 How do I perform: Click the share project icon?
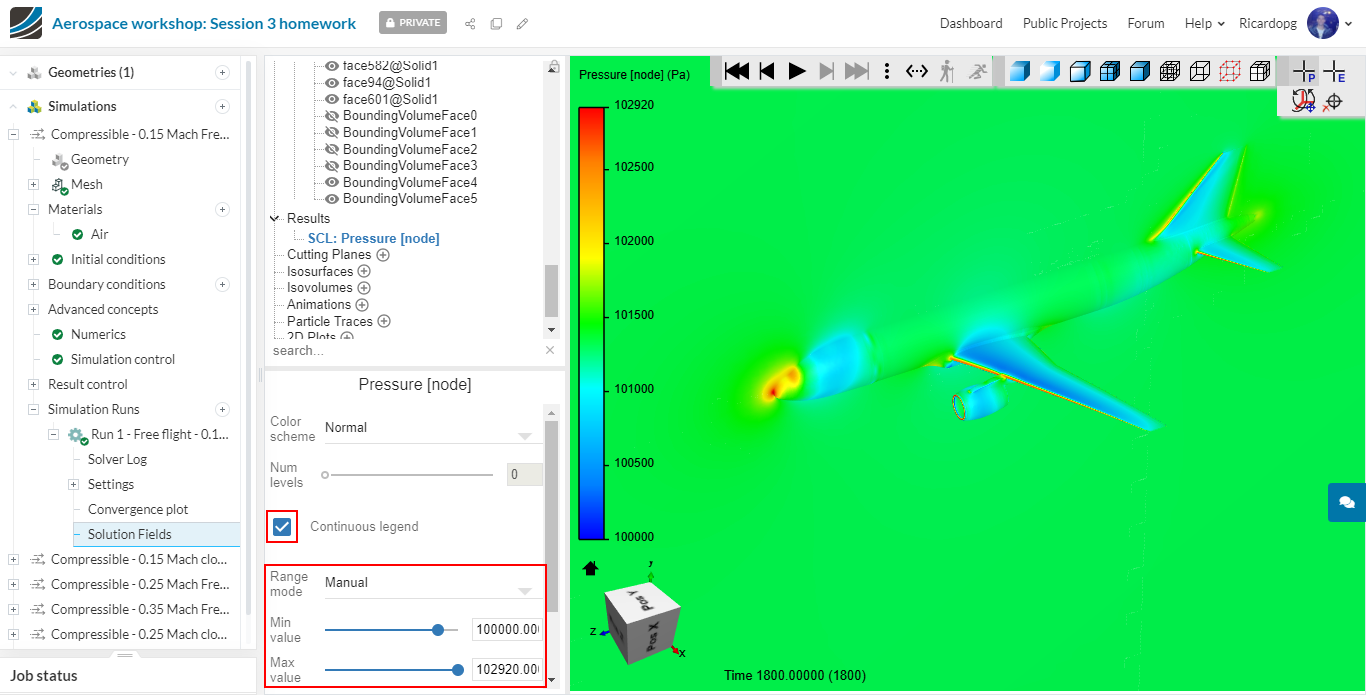(x=470, y=23)
